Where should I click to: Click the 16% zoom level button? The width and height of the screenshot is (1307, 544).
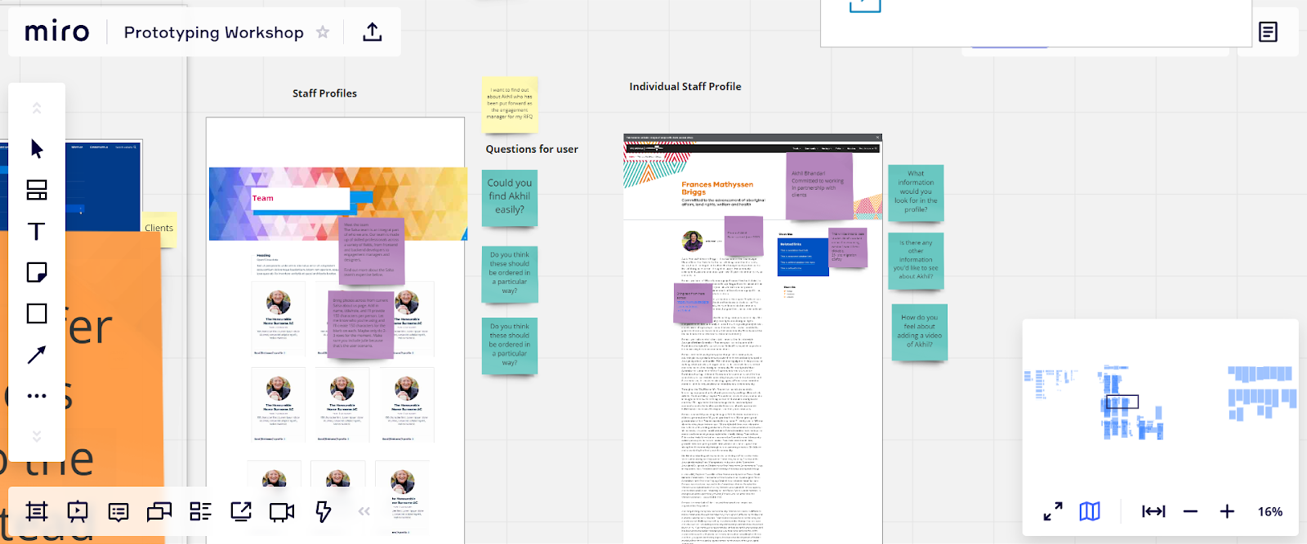click(1270, 512)
